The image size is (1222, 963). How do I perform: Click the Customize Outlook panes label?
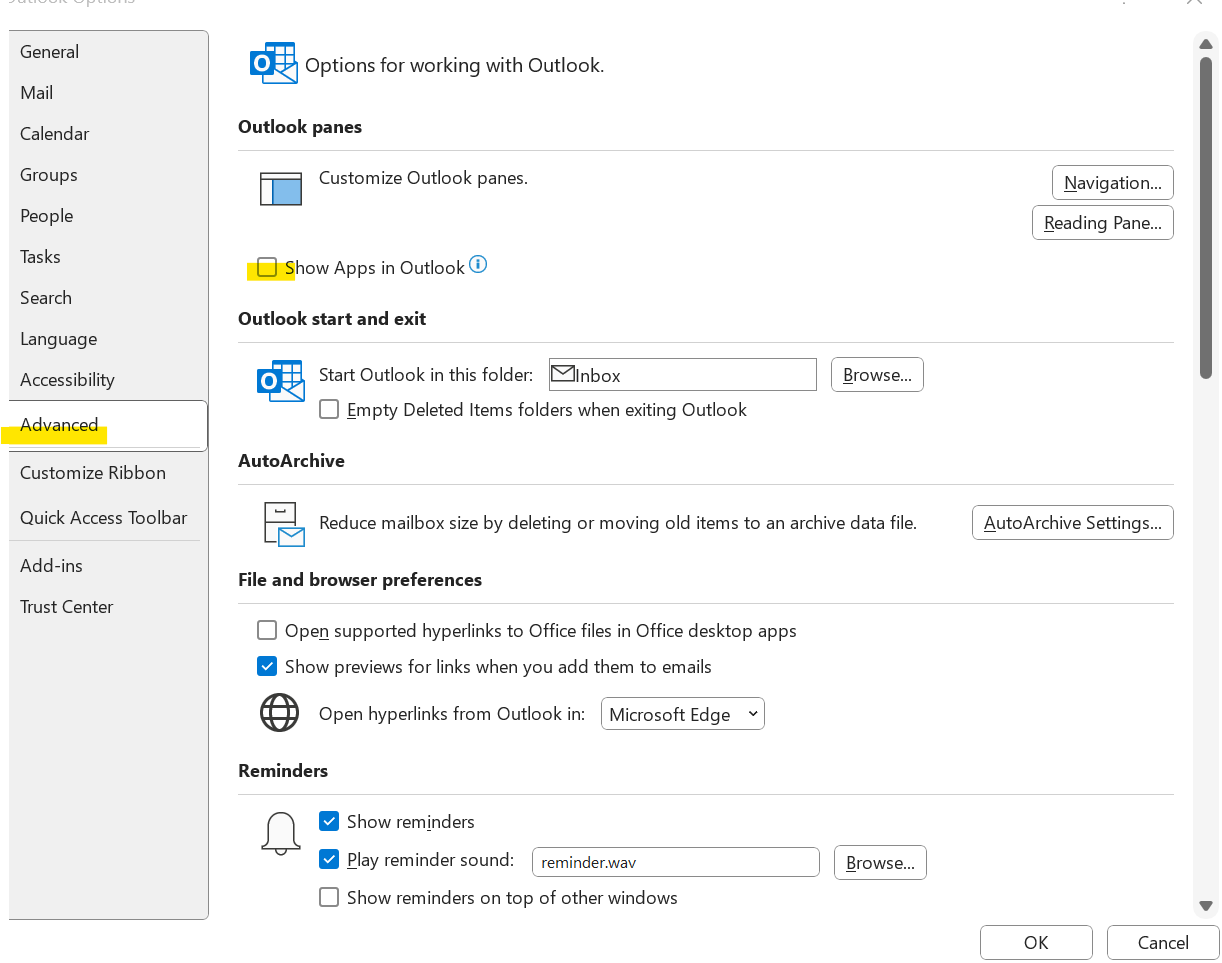pyautogui.click(x=423, y=178)
